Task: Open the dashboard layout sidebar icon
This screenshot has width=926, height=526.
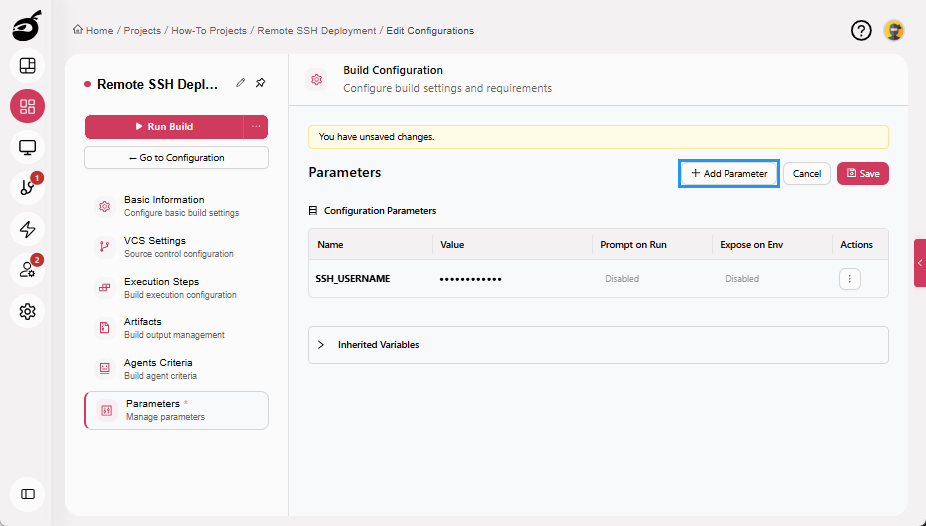Action: coord(27,66)
